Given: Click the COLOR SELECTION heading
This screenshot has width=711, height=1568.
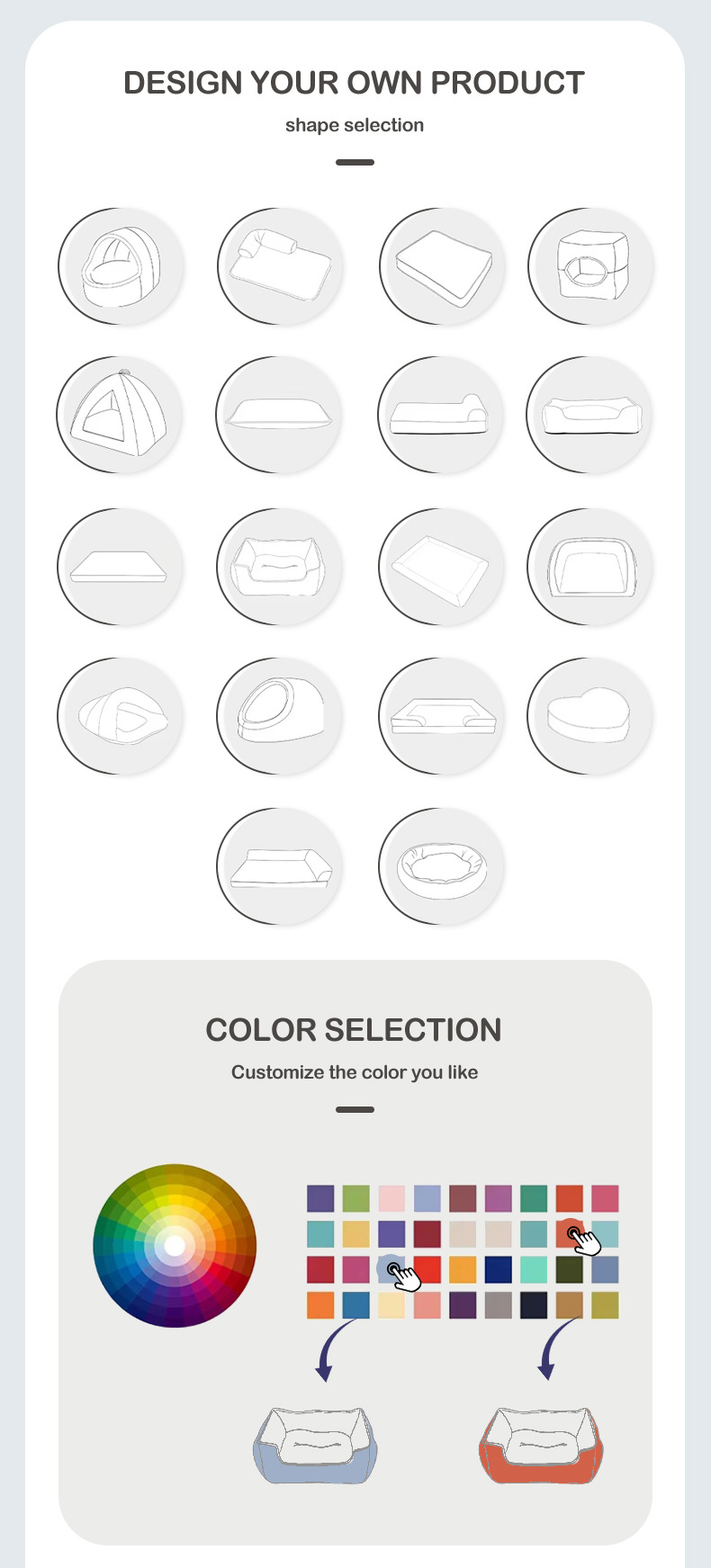Looking at the screenshot, I should [x=354, y=1030].
